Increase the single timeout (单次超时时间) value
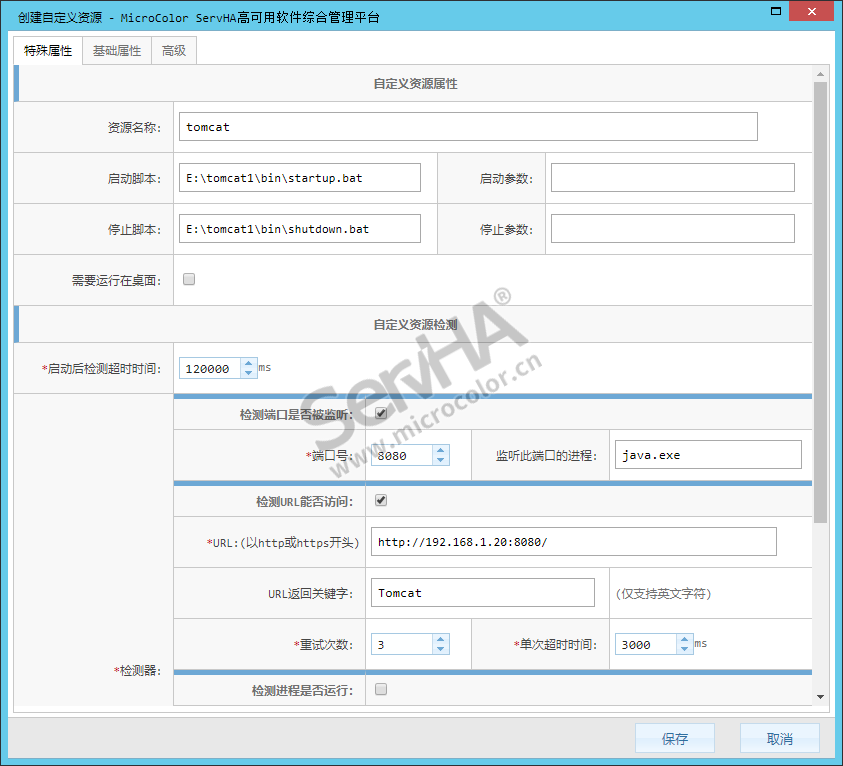The height and width of the screenshot is (766, 843). coord(684,639)
